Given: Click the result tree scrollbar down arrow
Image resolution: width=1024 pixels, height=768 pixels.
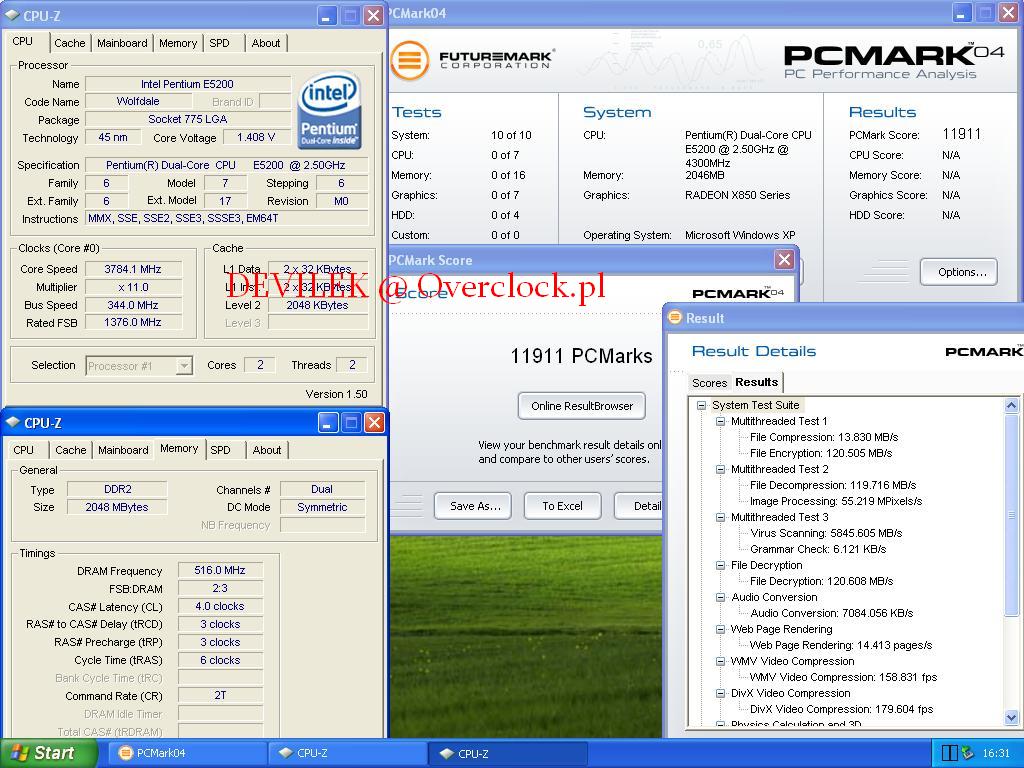Looking at the screenshot, I should (1011, 718).
